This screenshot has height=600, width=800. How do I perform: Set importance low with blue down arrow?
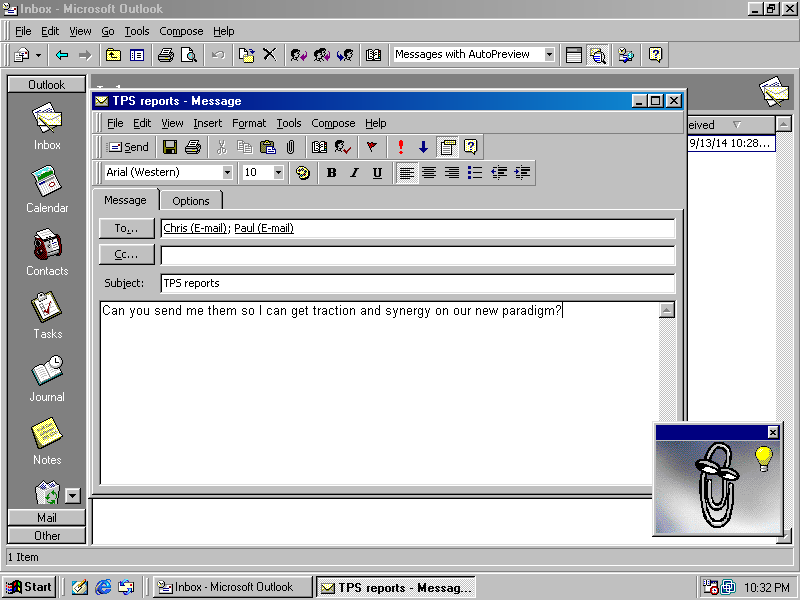[423, 147]
